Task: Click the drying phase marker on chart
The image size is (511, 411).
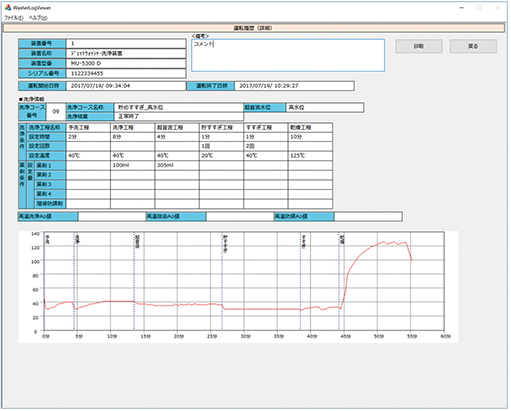Action: [342, 239]
